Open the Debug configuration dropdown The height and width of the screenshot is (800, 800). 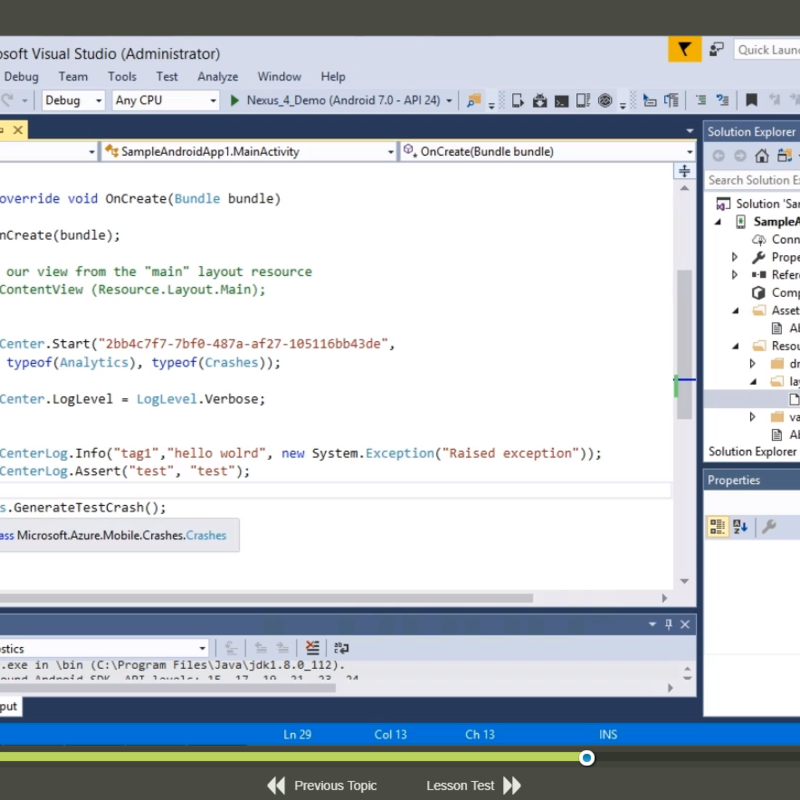point(73,100)
